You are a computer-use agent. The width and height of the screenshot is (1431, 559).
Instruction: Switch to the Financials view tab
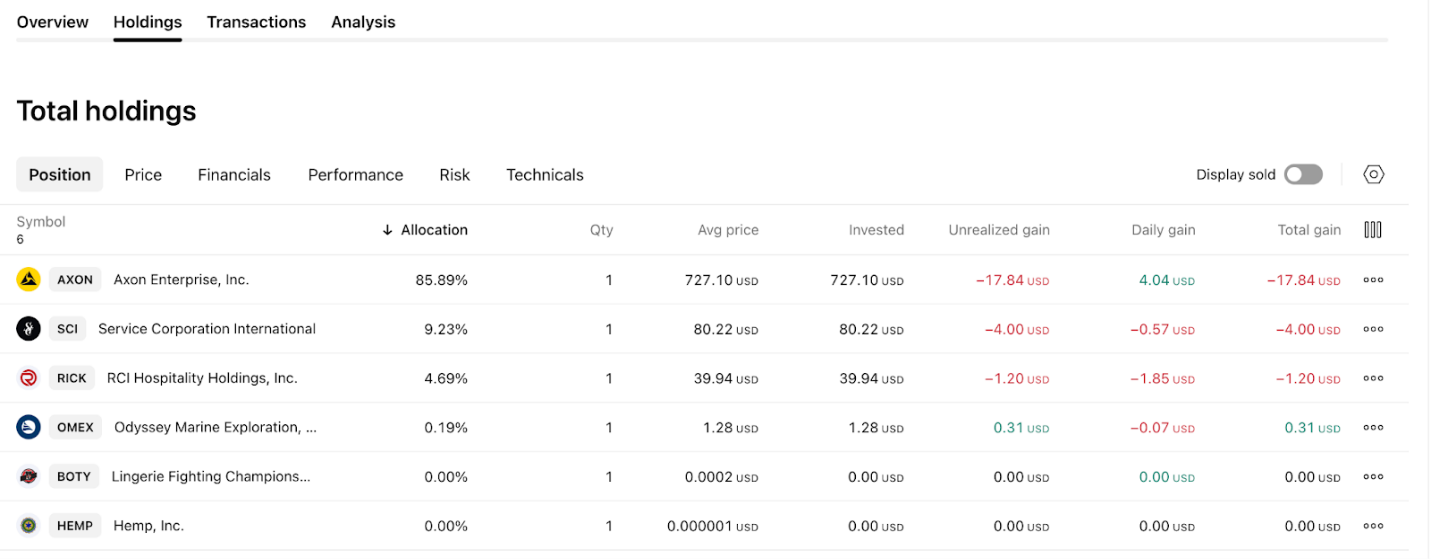click(234, 174)
